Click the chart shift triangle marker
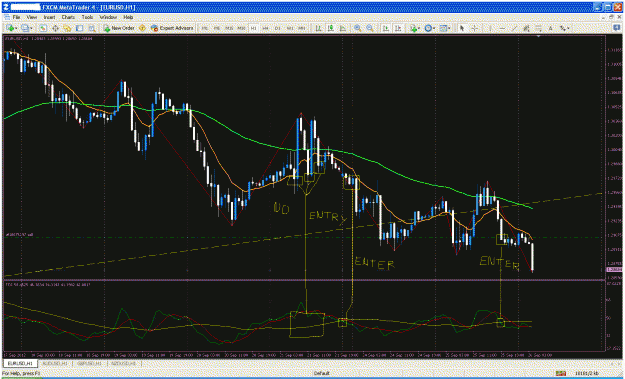 [x=539, y=37]
